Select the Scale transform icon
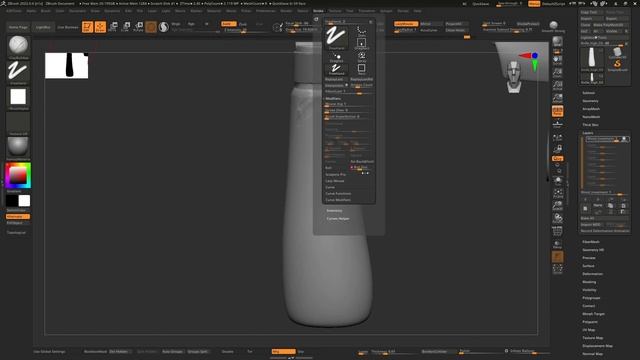 pos(126,27)
